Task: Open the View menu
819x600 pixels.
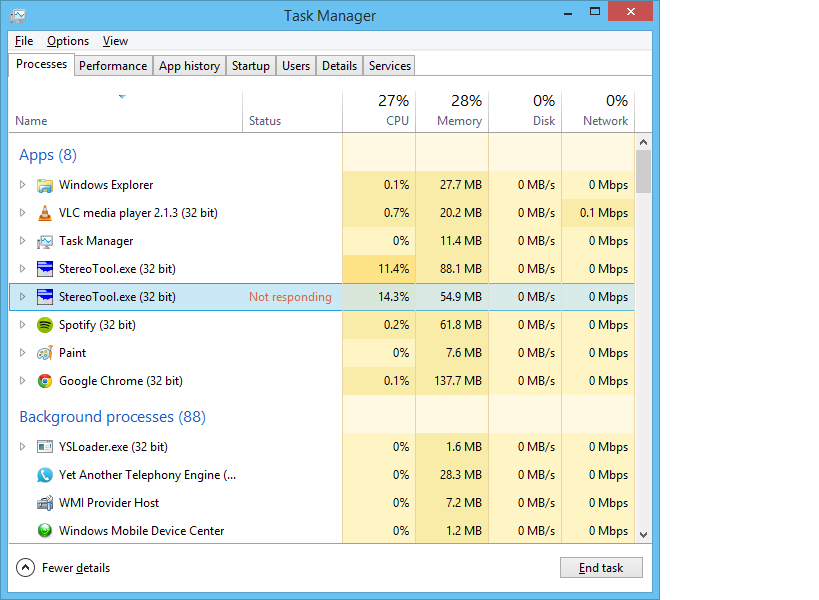Action: click(115, 41)
